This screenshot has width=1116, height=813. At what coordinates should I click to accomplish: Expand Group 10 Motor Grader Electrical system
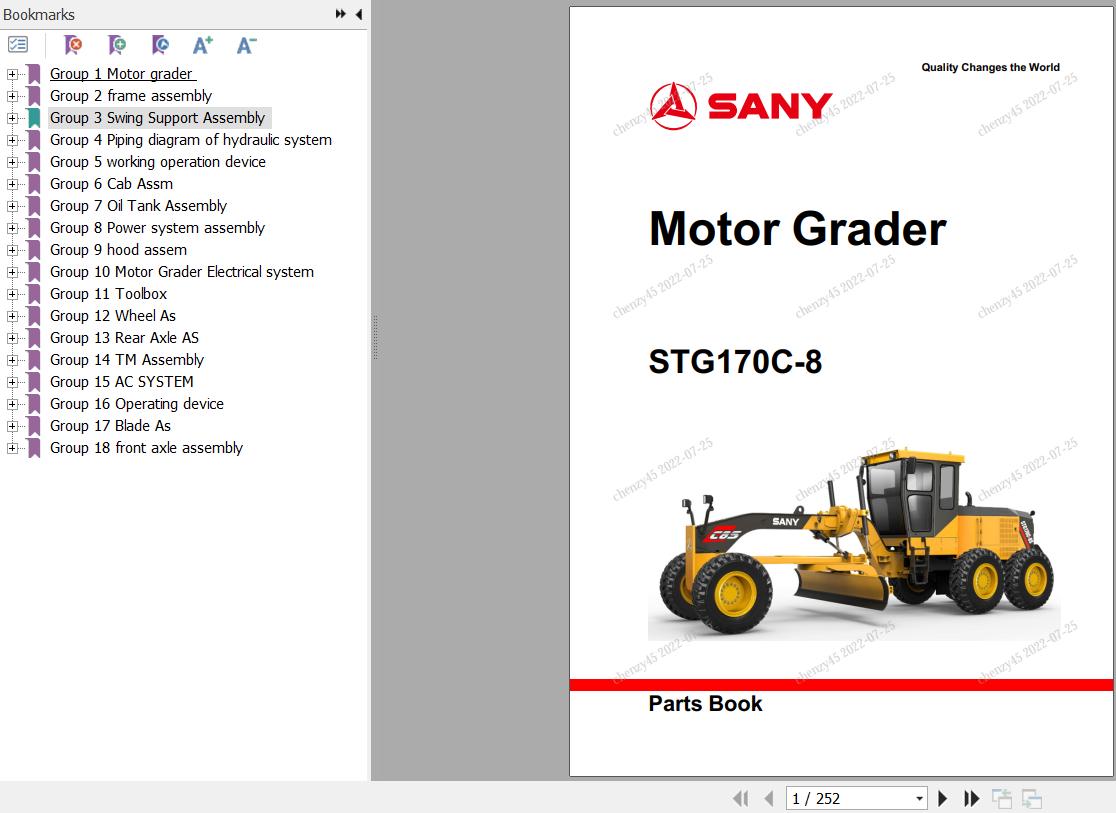(x=10, y=272)
